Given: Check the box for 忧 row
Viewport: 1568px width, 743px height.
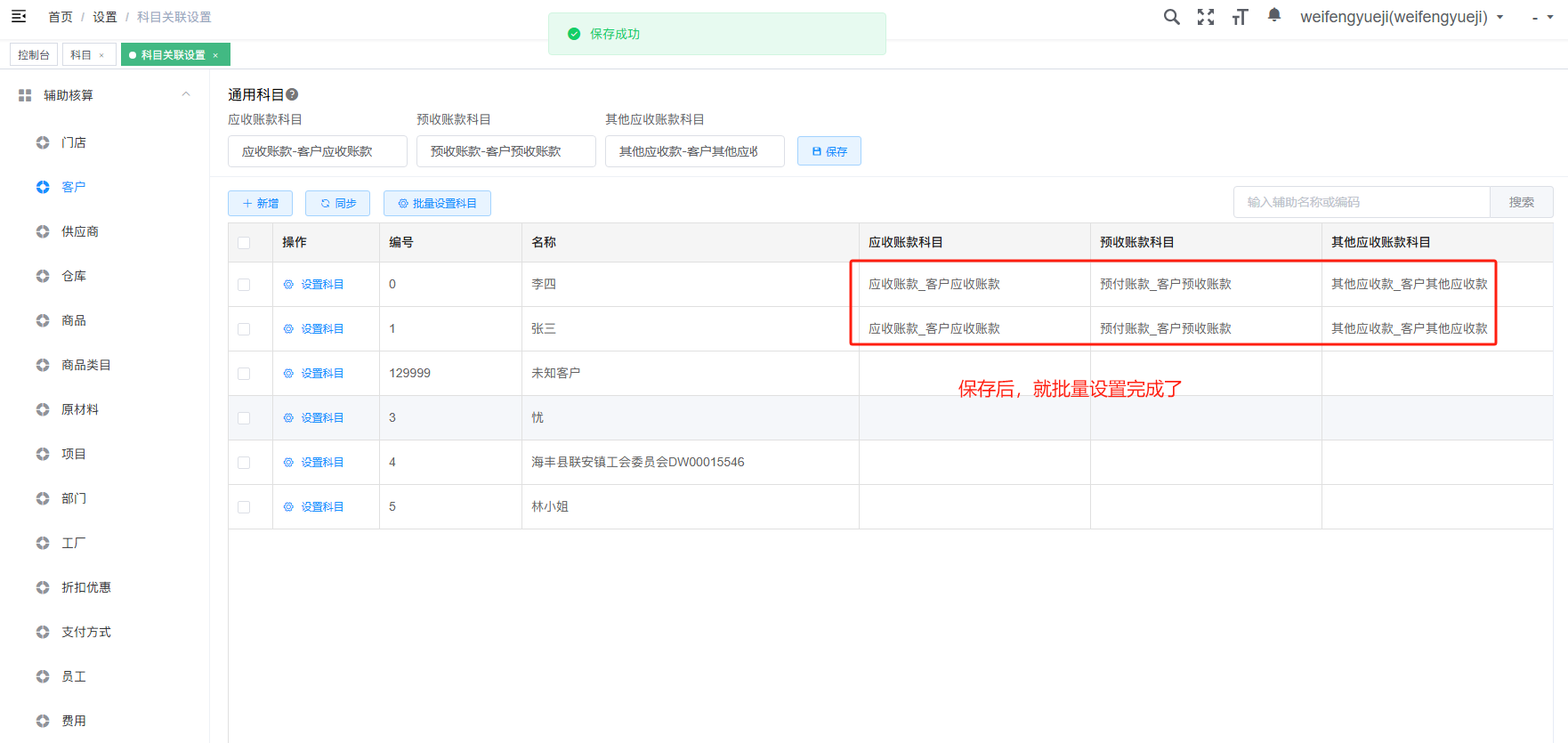Looking at the screenshot, I should pyautogui.click(x=244, y=418).
